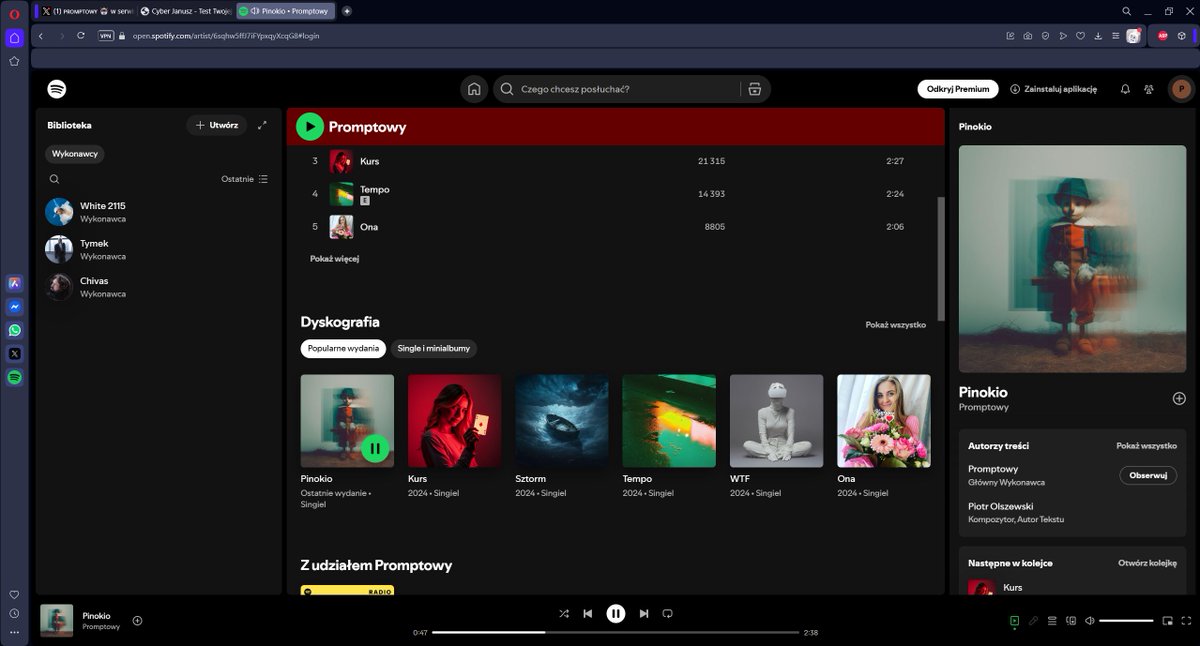Open the Kurs single cover

click(454, 421)
